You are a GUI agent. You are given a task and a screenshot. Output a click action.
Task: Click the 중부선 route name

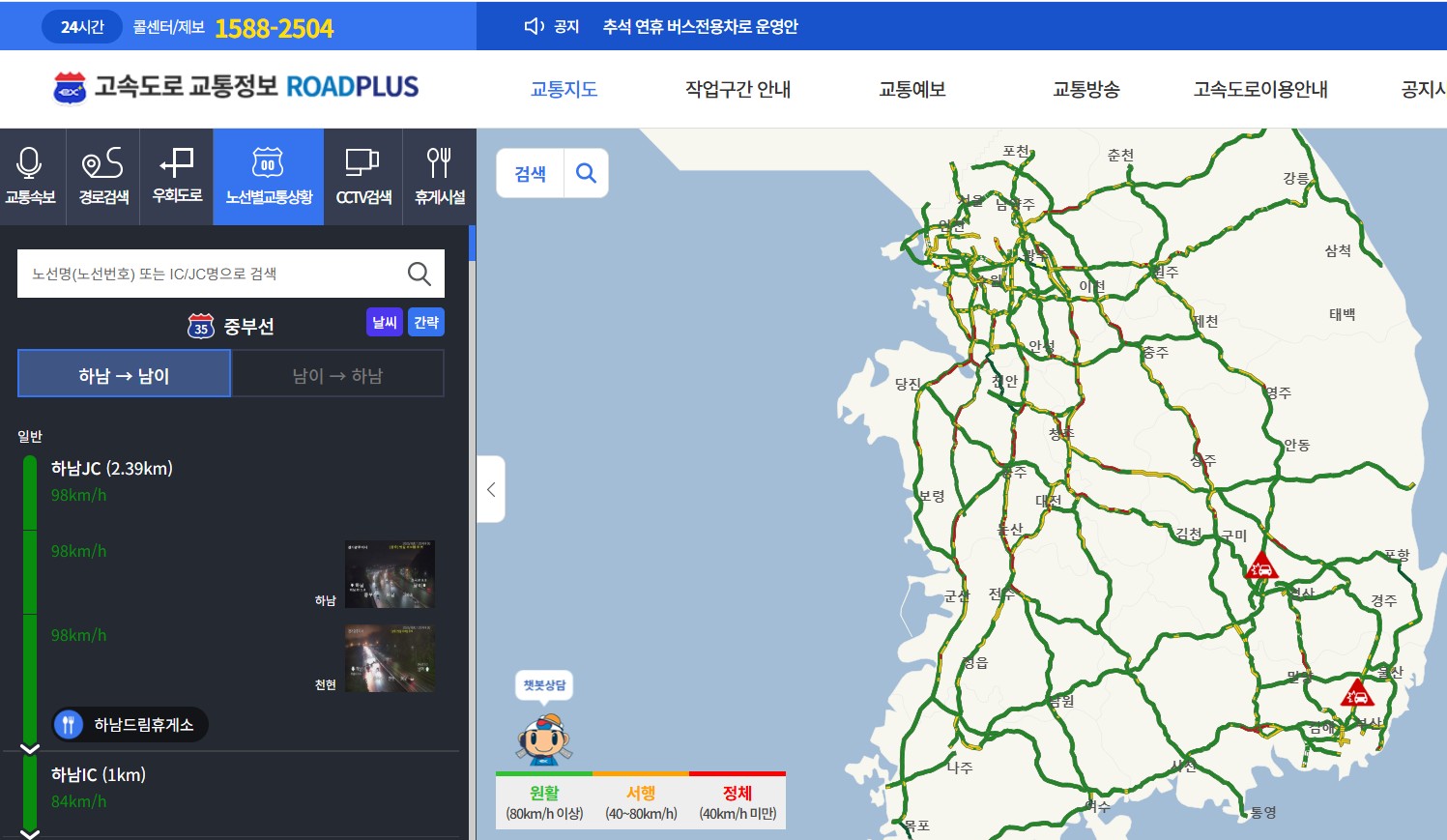click(249, 327)
